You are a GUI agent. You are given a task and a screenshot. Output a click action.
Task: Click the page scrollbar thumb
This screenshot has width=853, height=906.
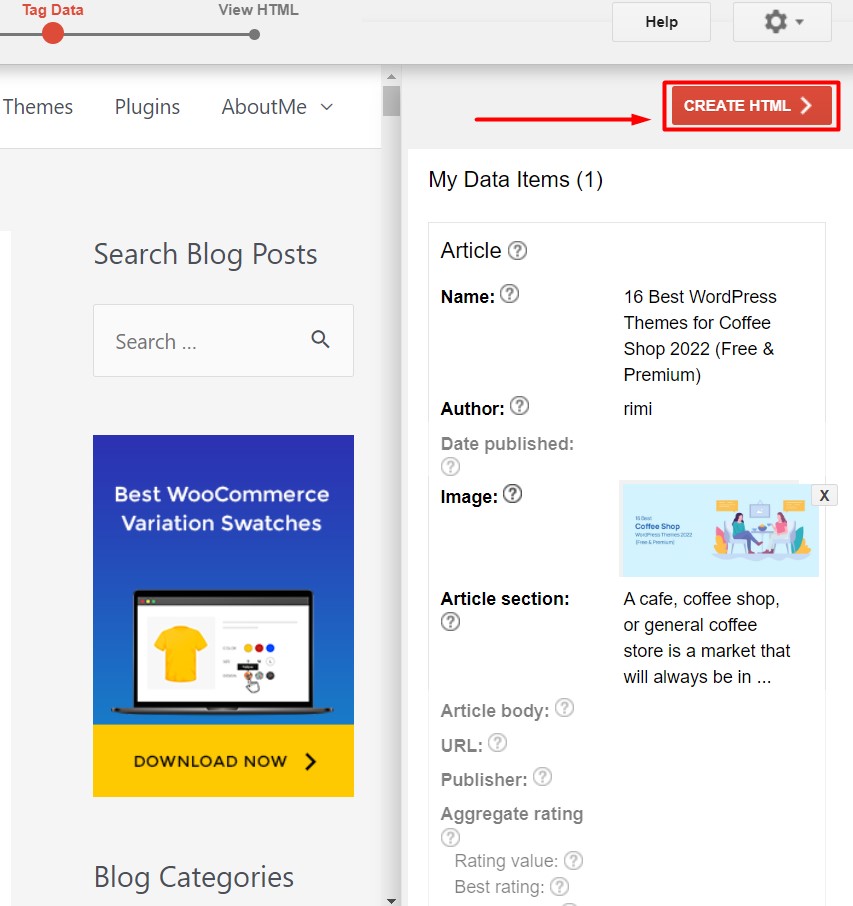coord(391,101)
